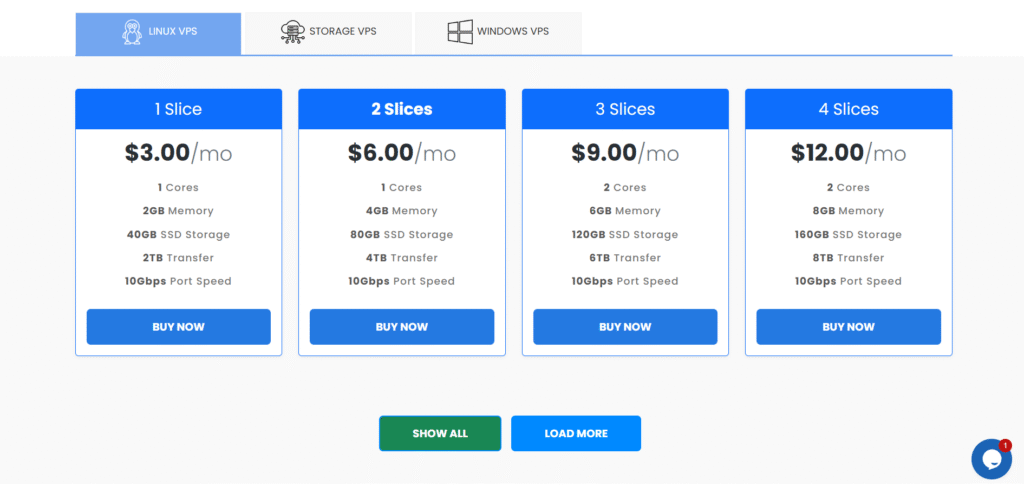This screenshot has height=487, width=1024.
Task: Click the Linux penguin icon
Action: click(x=131, y=32)
